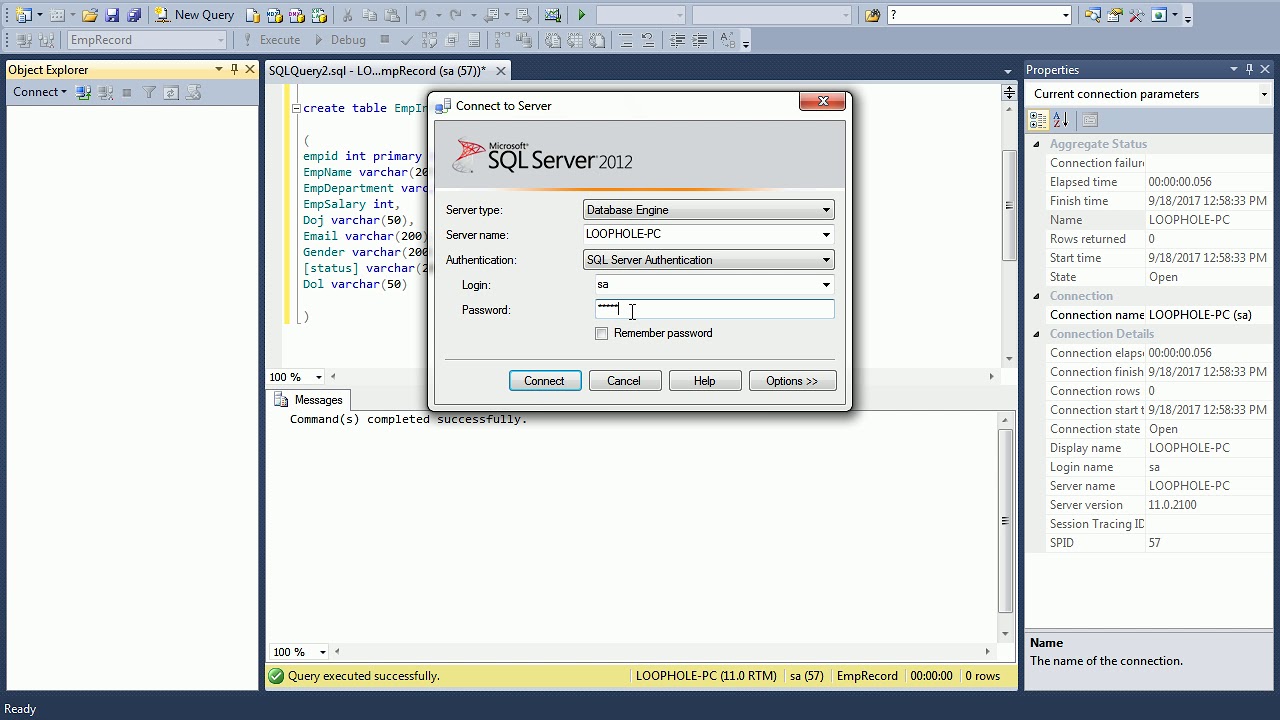Click the Debug button in SQL toolbar

click(339, 40)
